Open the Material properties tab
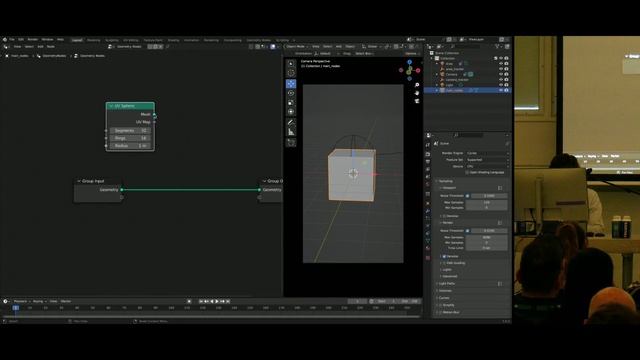The width and height of the screenshot is (640, 360). (428, 248)
